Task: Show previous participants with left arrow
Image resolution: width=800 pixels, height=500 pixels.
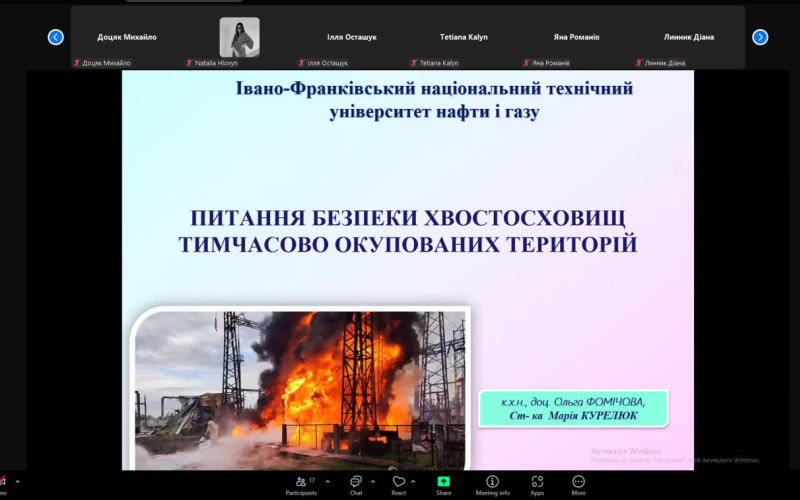Action: pyautogui.click(x=56, y=37)
